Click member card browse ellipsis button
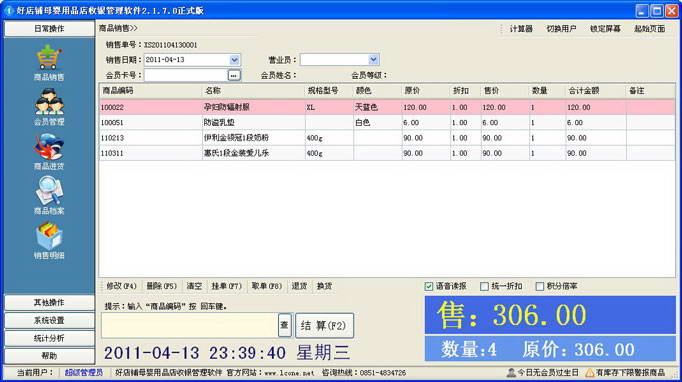 234,75
